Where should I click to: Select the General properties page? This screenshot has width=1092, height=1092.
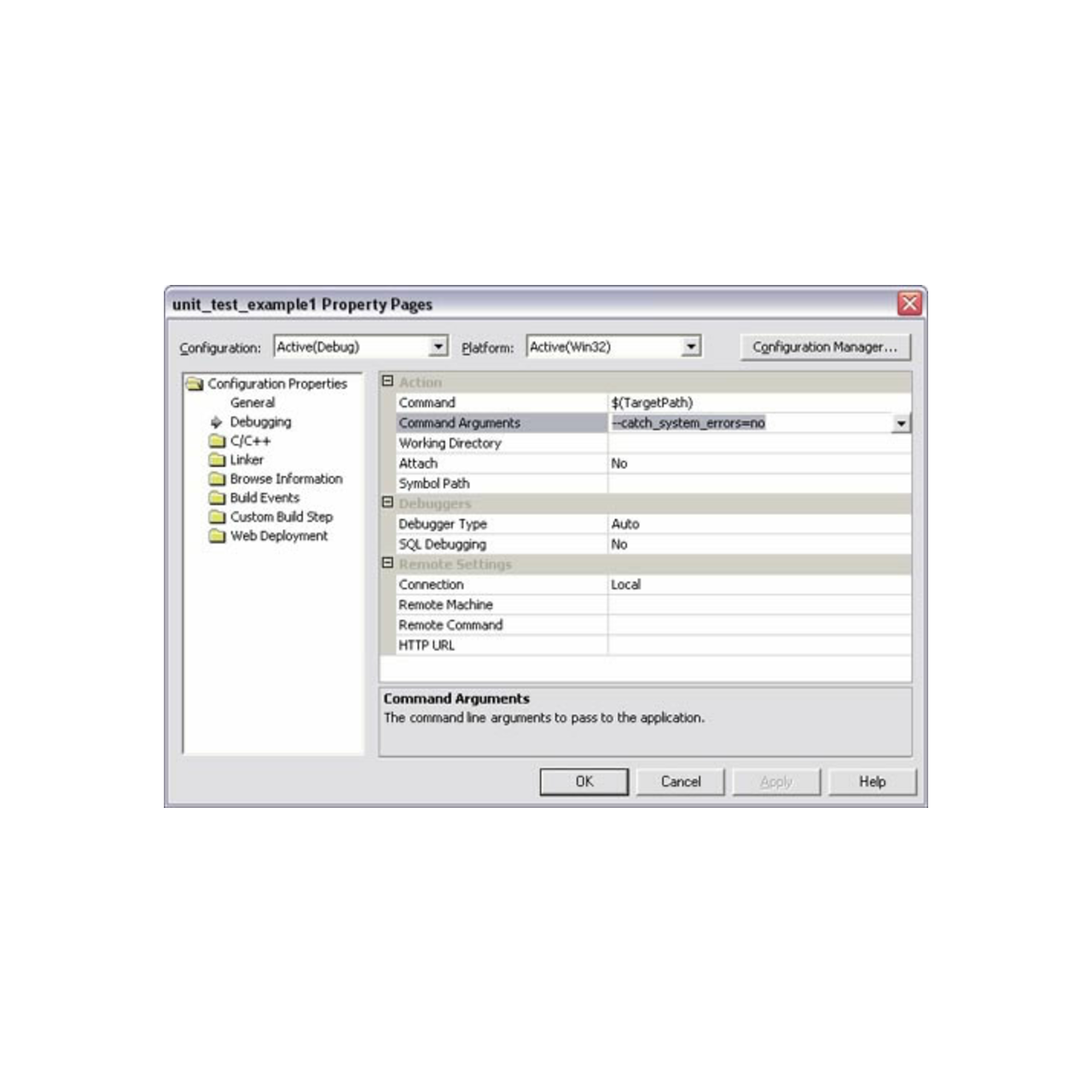[253, 403]
